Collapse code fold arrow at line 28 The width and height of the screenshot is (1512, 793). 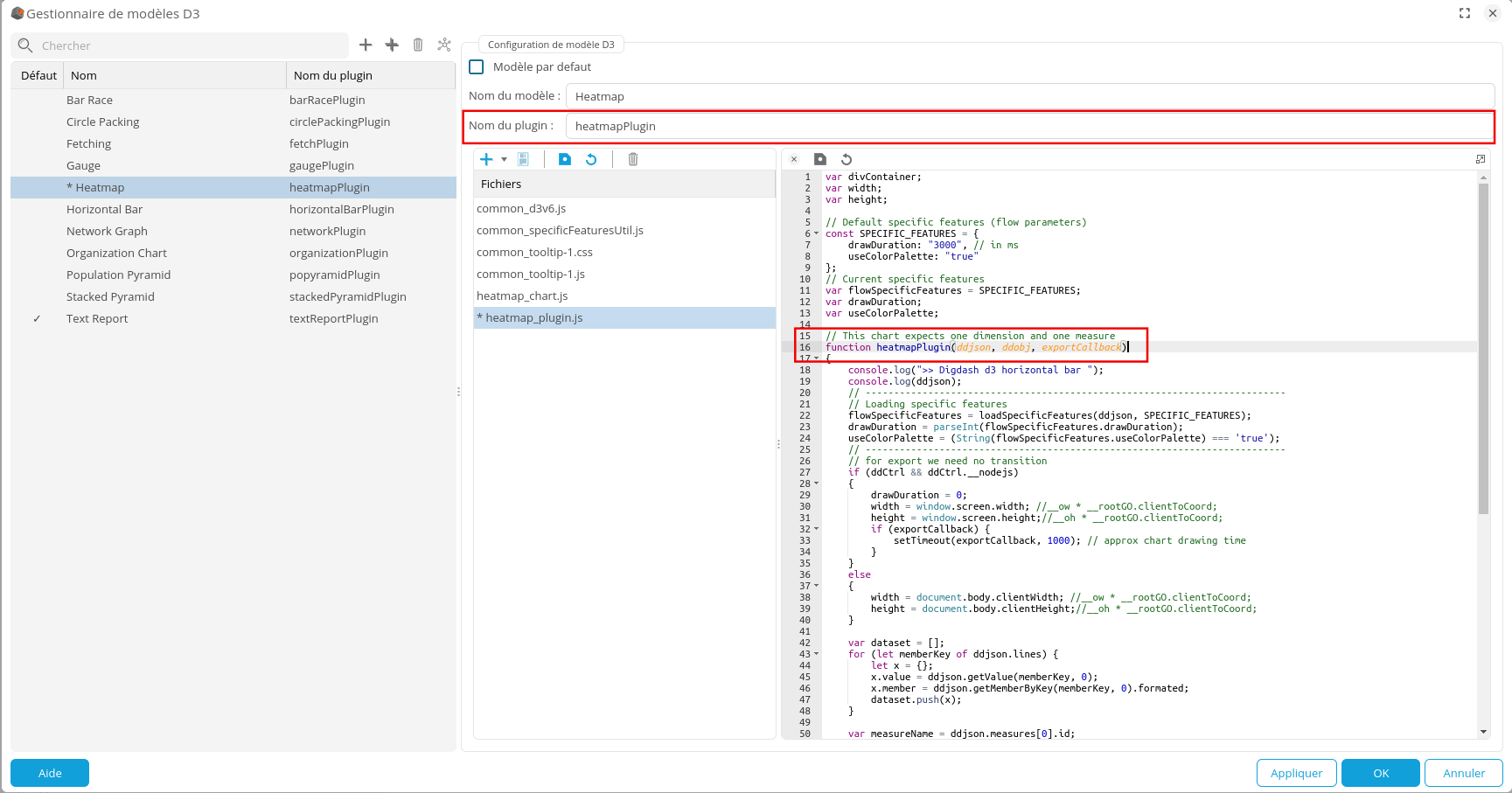817,483
